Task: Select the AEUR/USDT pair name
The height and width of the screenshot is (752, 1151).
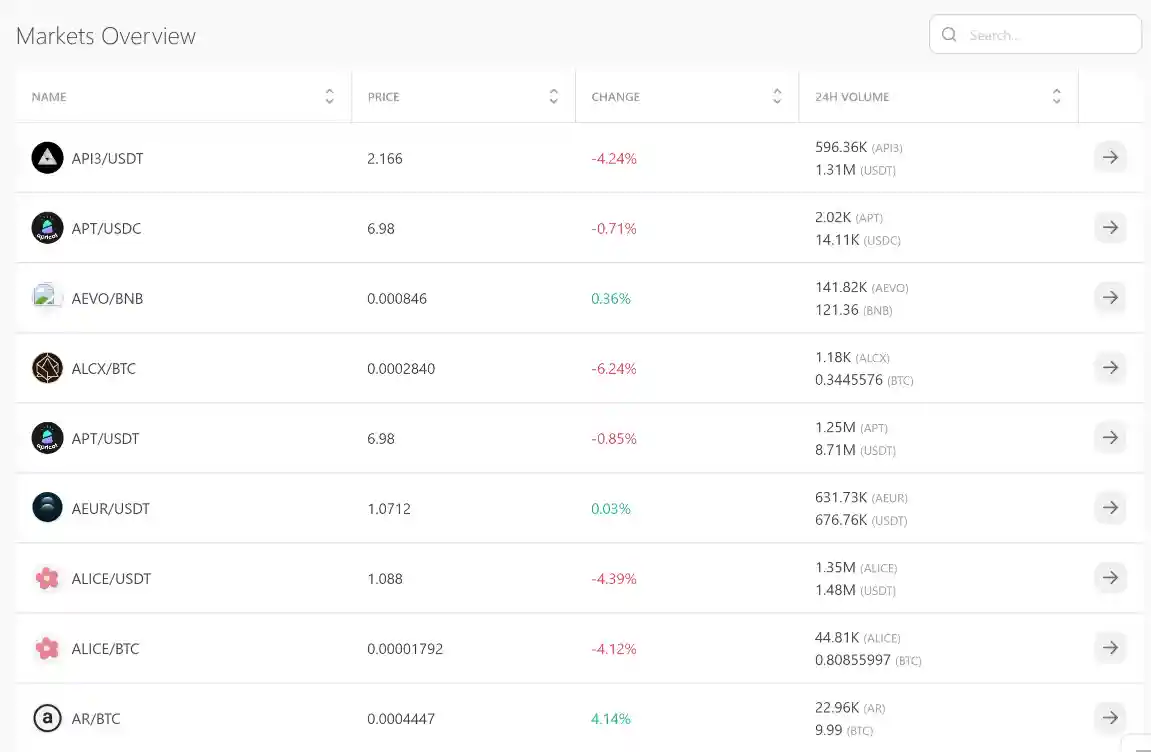Action: [111, 508]
